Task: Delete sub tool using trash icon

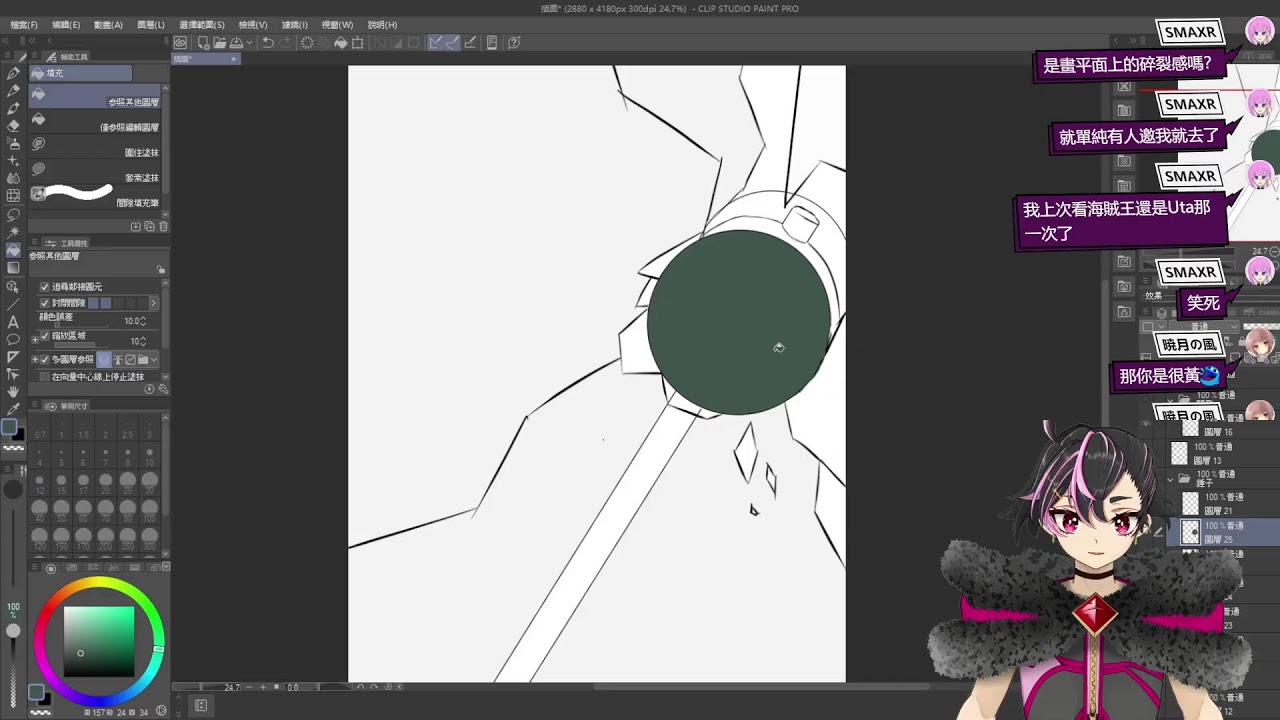Action: pyautogui.click(x=164, y=226)
